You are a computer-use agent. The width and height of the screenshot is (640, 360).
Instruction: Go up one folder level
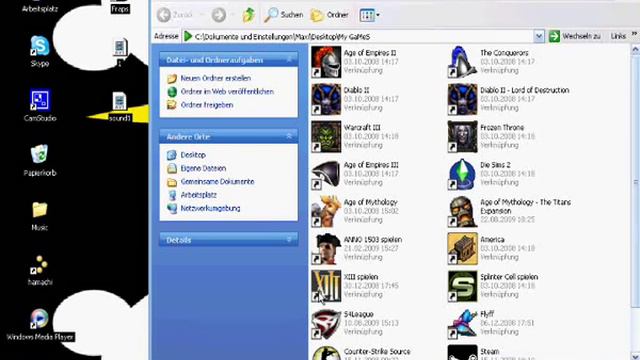pyautogui.click(x=249, y=15)
